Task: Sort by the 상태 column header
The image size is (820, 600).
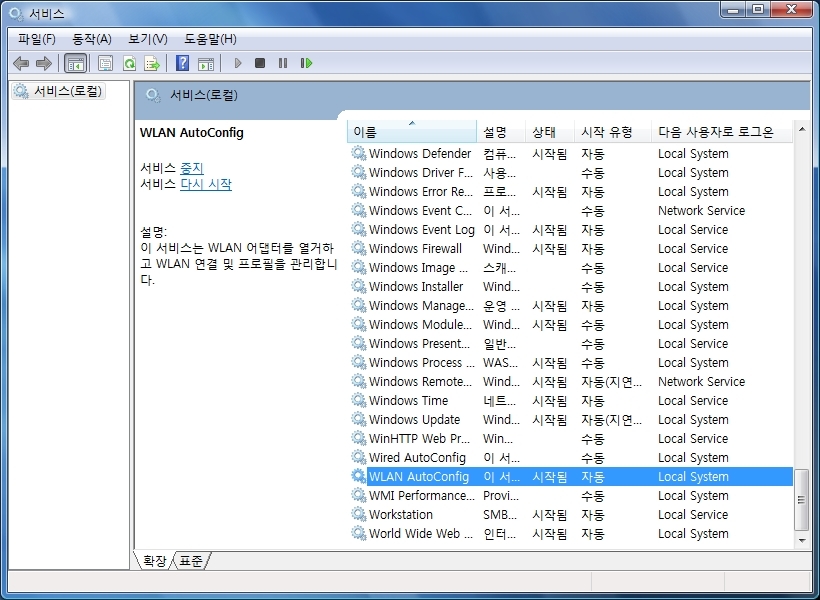Action: [x=550, y=131]
